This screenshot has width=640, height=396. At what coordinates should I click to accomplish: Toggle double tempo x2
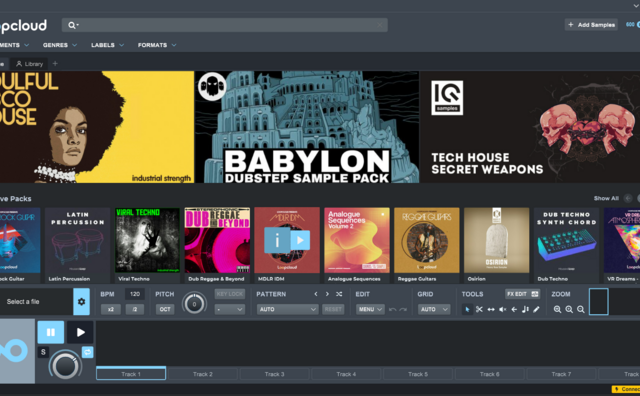(111, 309)
